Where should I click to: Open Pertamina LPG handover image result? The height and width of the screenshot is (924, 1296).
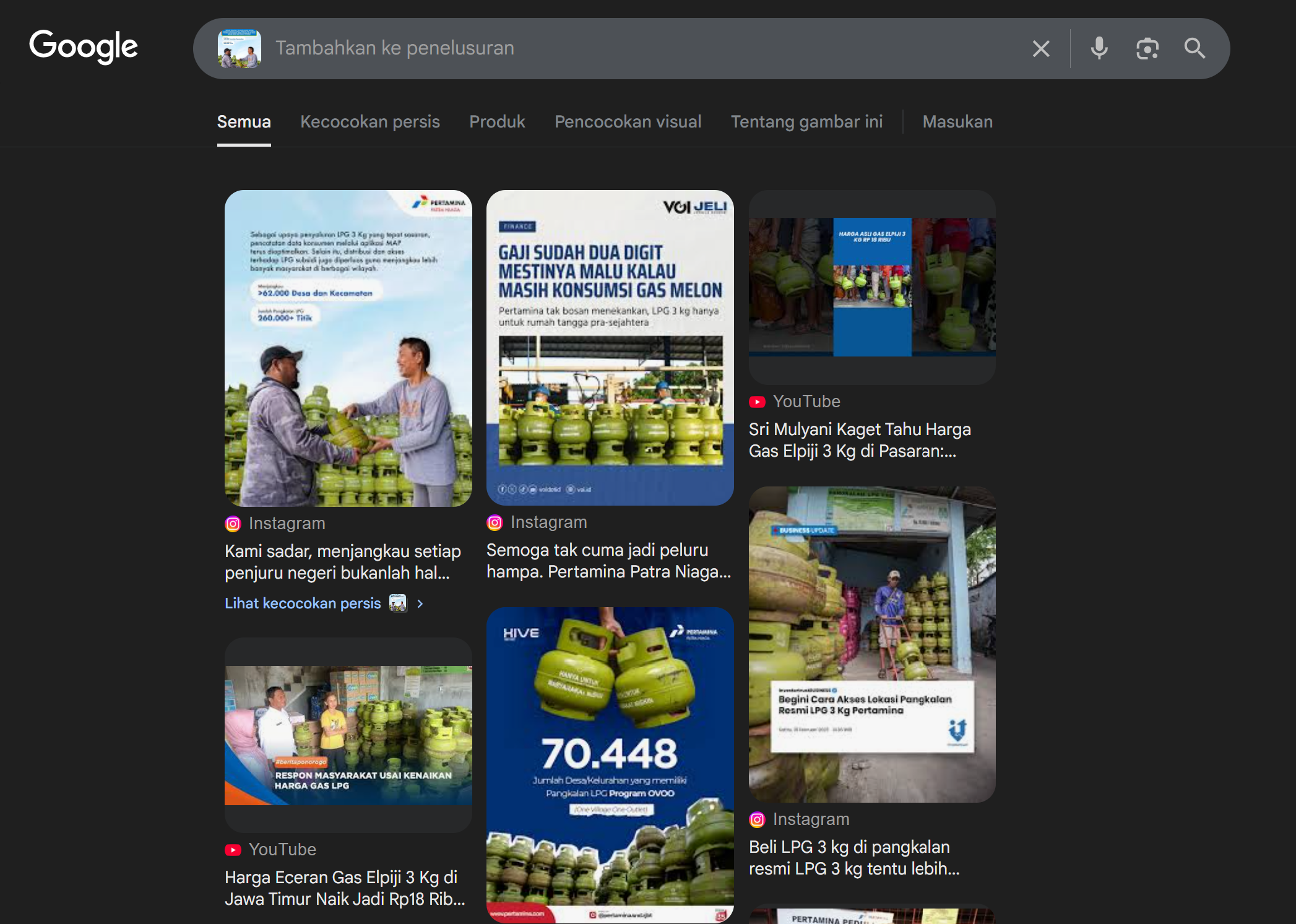[x=348, y=348]
